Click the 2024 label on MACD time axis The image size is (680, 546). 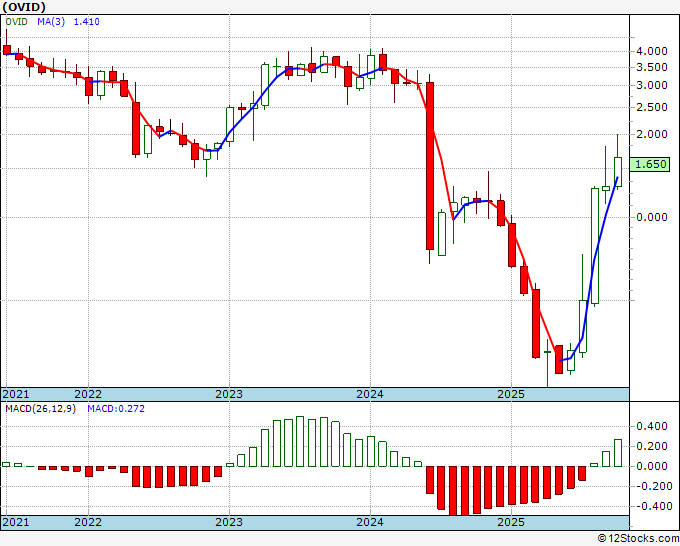coord(370,522)
